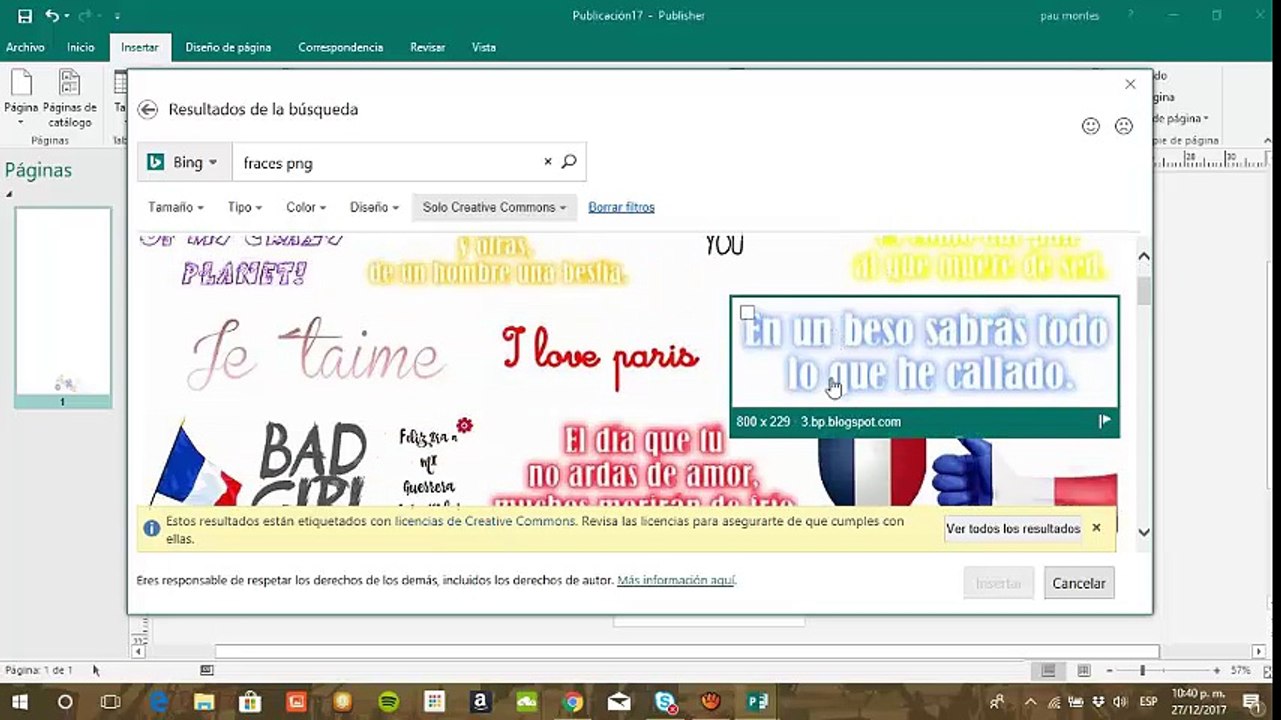Select page 1 thumbnail in Páginas panel

pos(63,307)
